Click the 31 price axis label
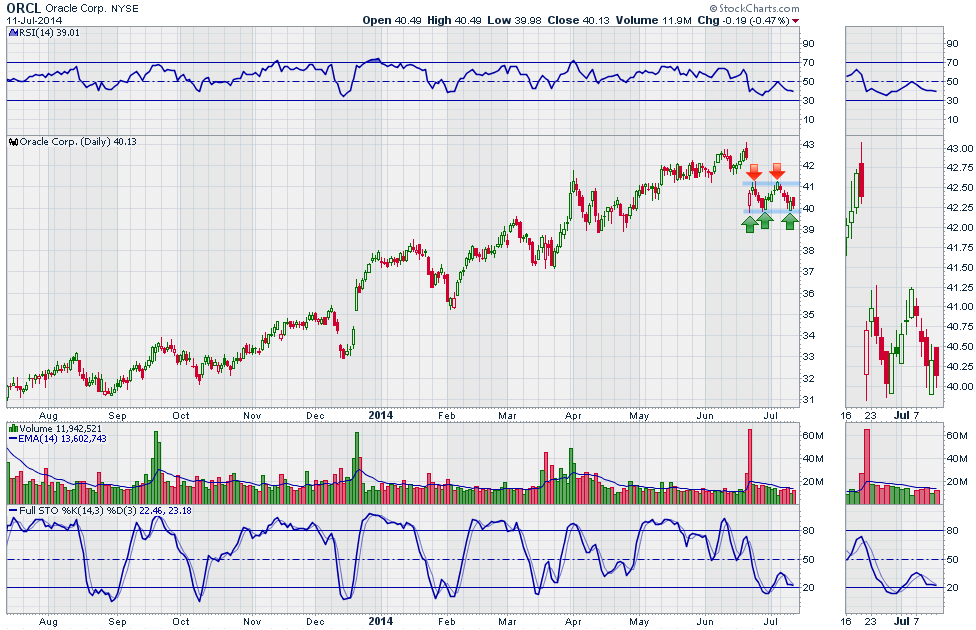This screenshot has height=630, width=976. coord(809,400)
